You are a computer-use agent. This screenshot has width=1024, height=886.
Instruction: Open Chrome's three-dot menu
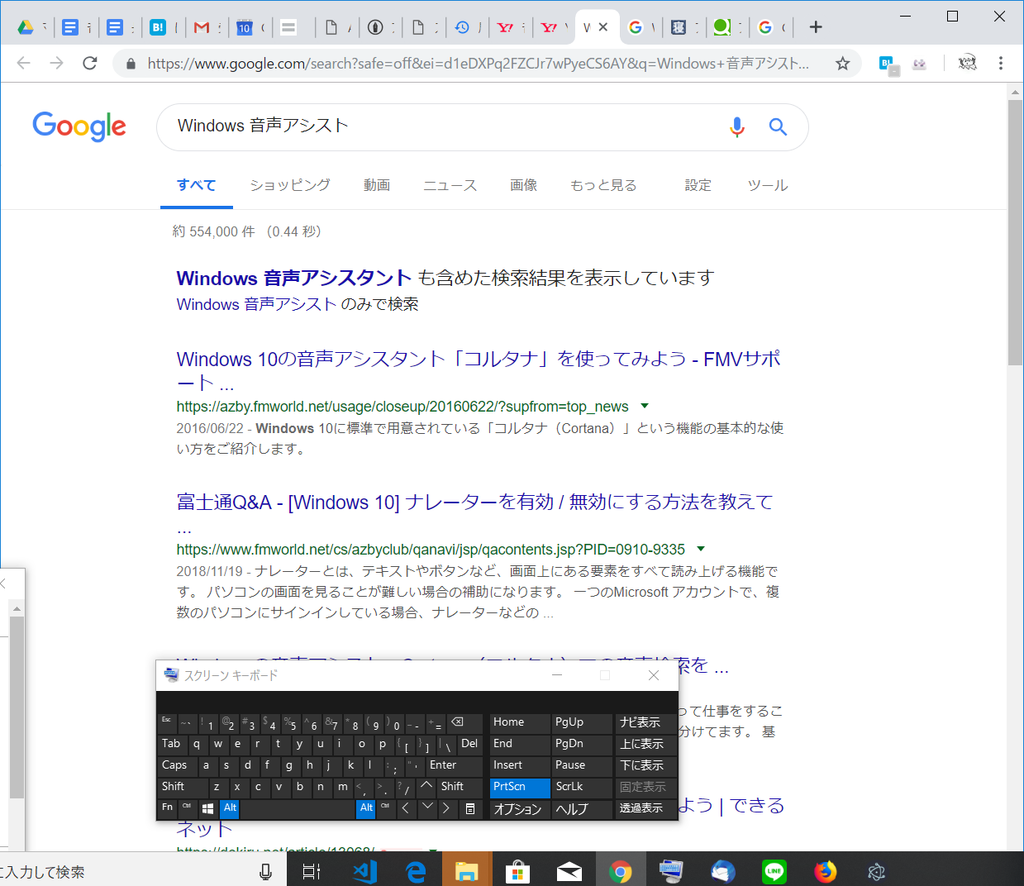1000,62
